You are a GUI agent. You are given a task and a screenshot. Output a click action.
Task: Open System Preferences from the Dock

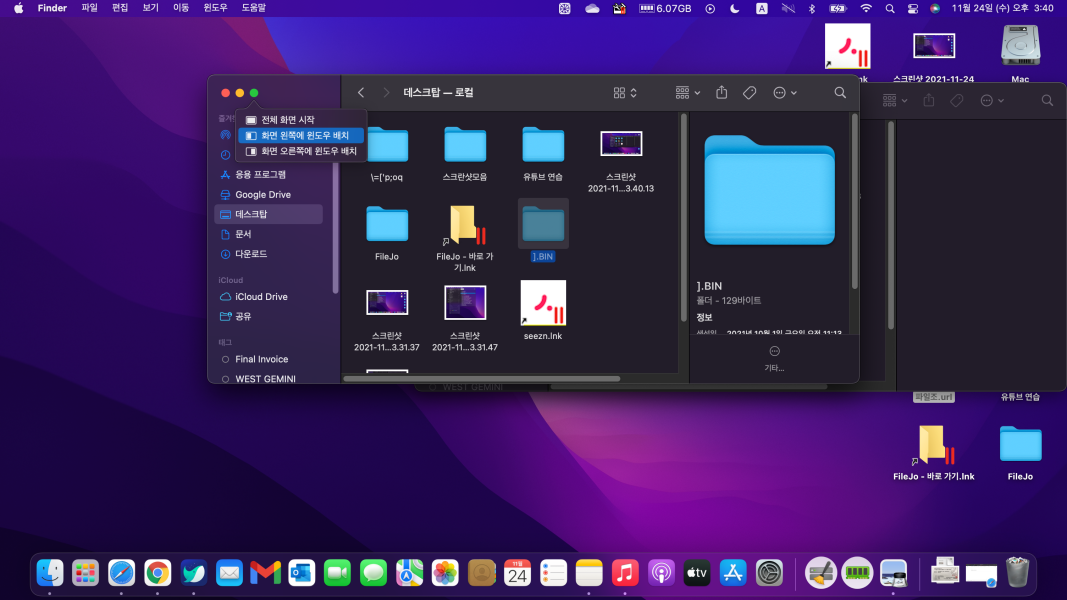click(x=769, y=573)
